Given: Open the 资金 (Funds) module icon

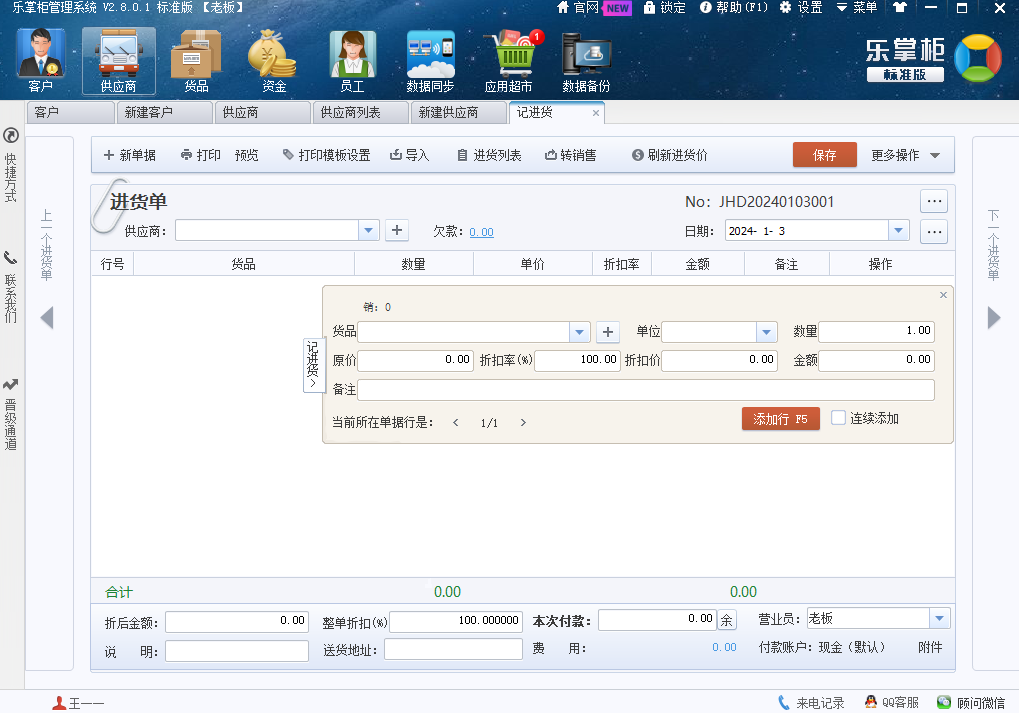Looking at the screenshot, I should click(273, 60).
